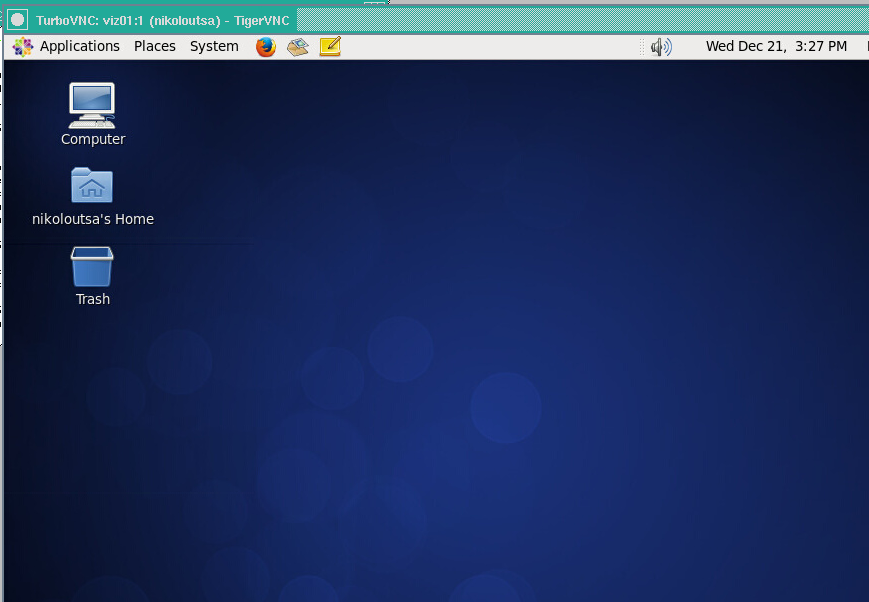The image size is (869, 602).
Task: Open the Applications menu
Action: click(79, 46)
